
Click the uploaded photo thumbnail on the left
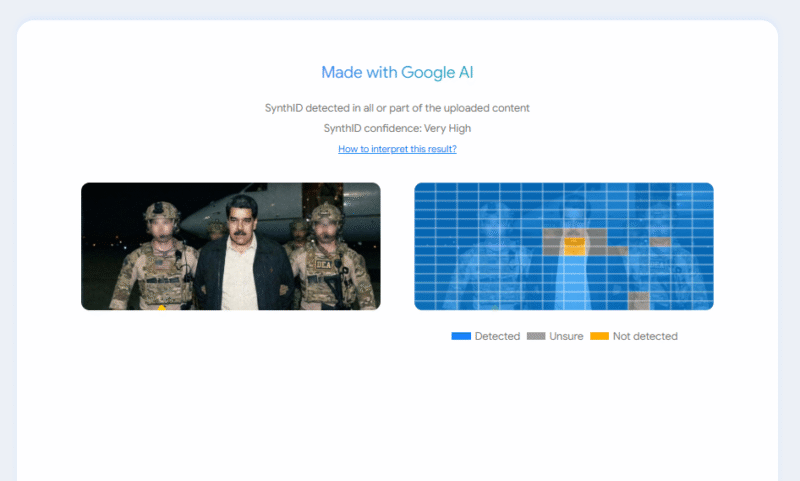(230, 246)
